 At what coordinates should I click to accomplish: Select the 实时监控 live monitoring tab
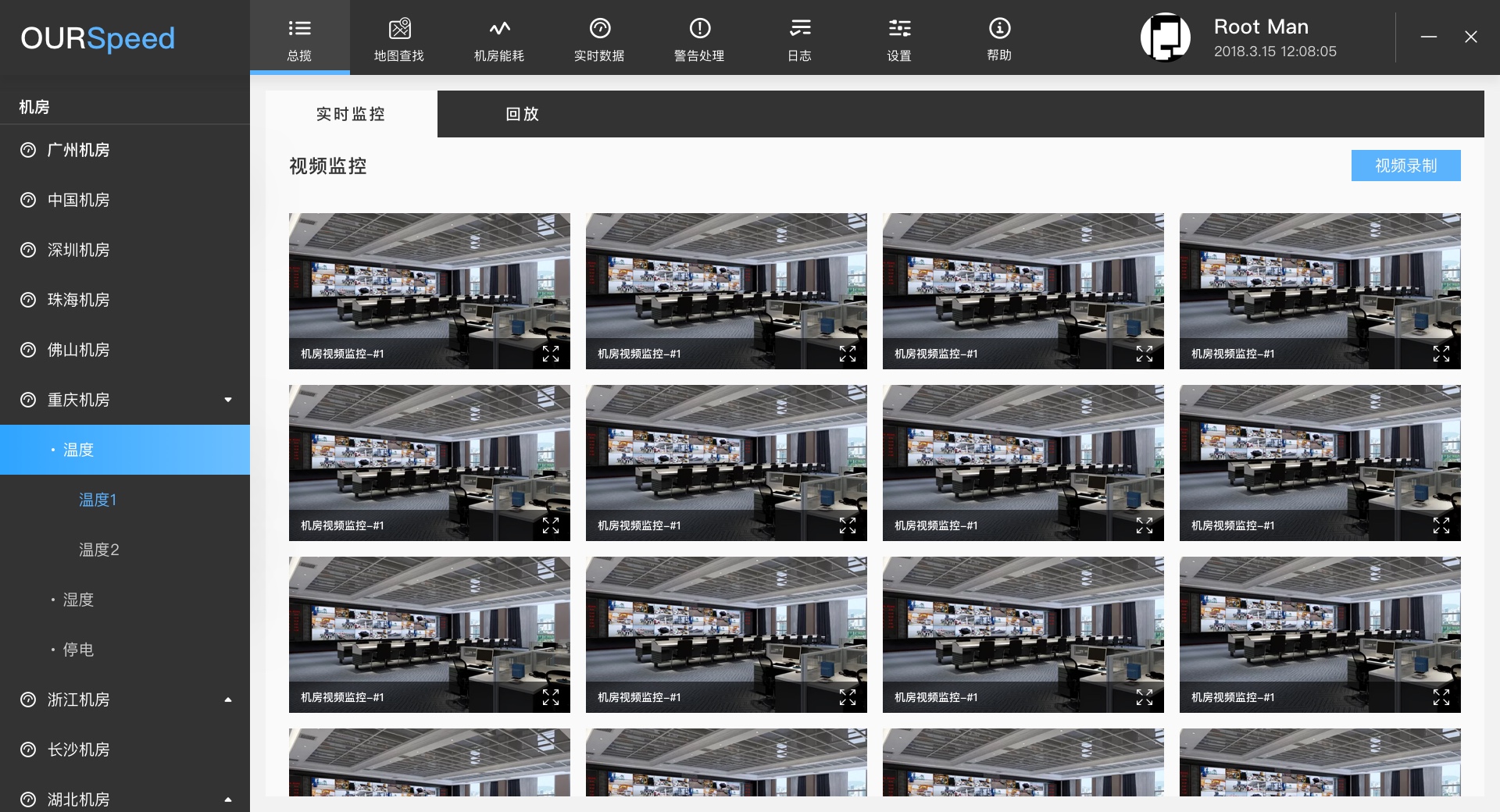(351, 114)
